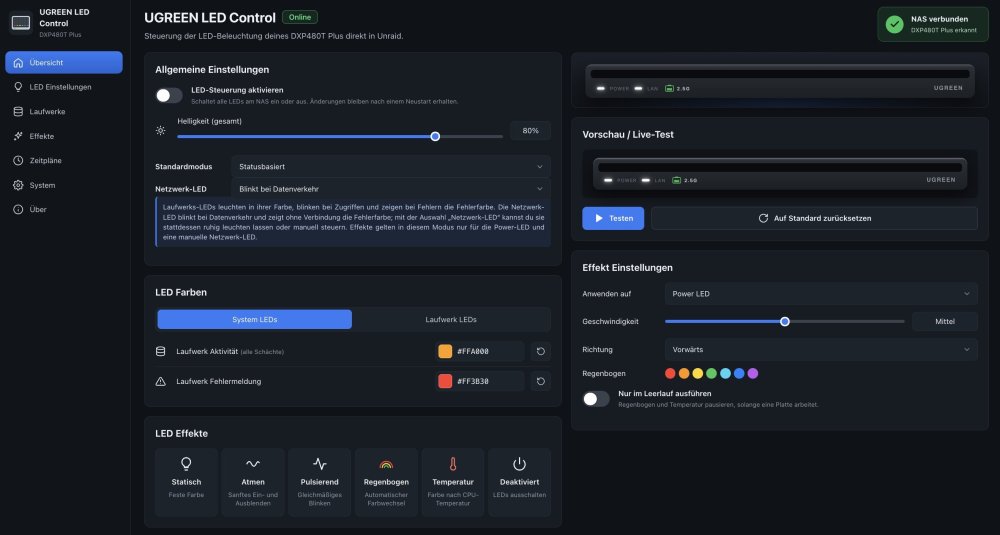Switch to System LEDs tab
1000x535 pixels.
pos(254,319)
